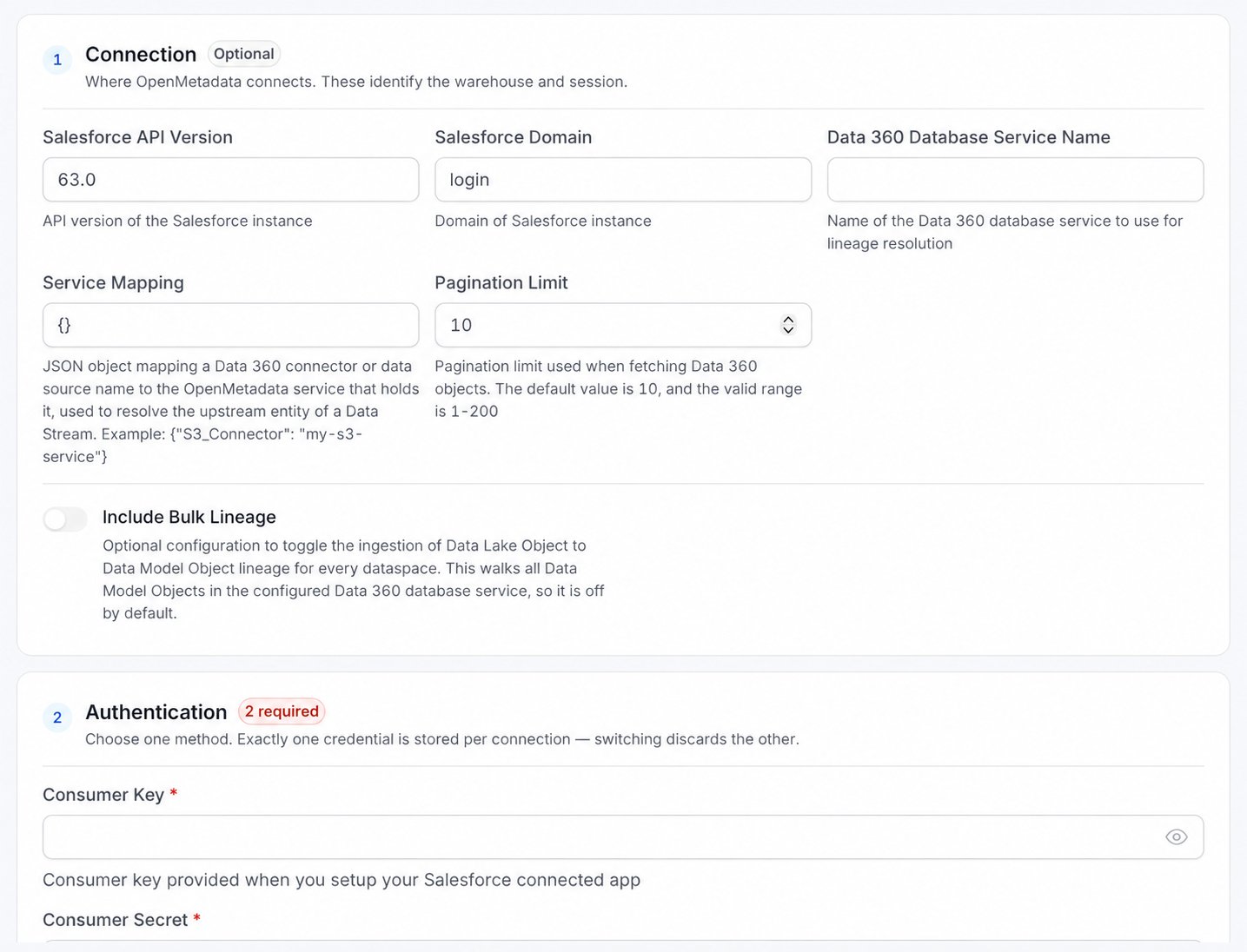Edit the Salesforce Domain input
This screenshot has height=952, width=1247.
(x=623, y=180)
